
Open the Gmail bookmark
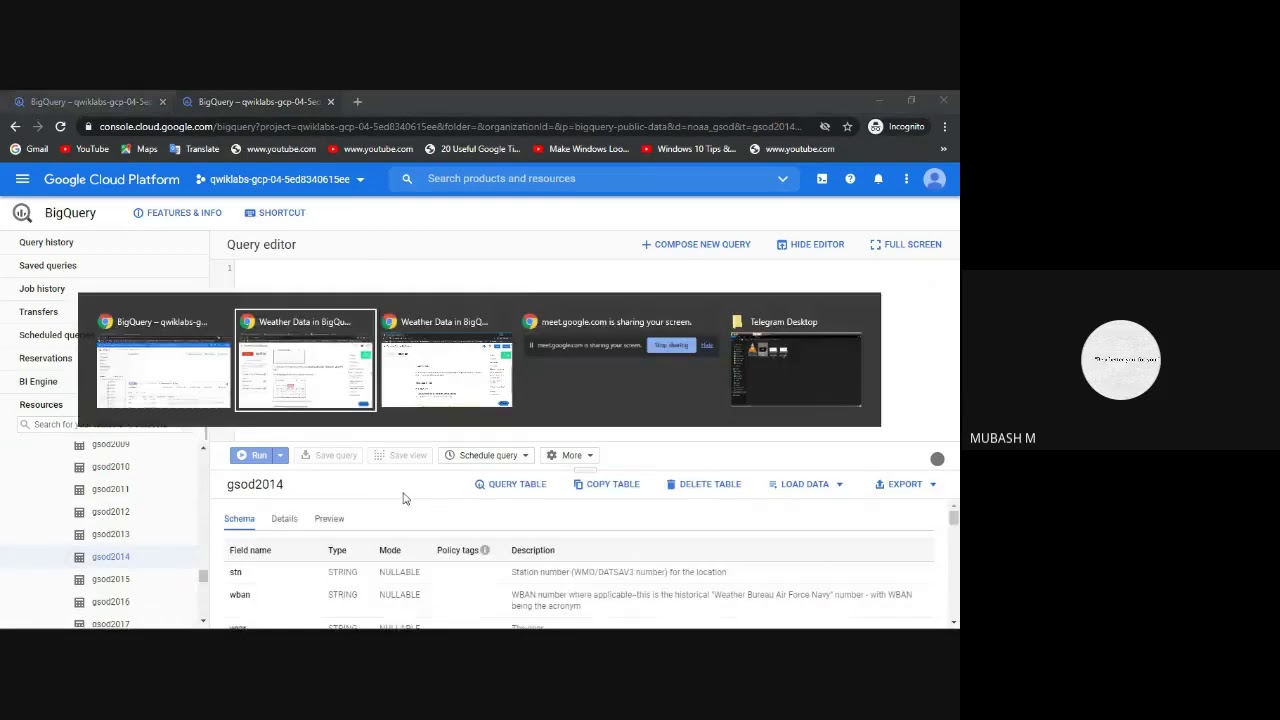[29, 149]
